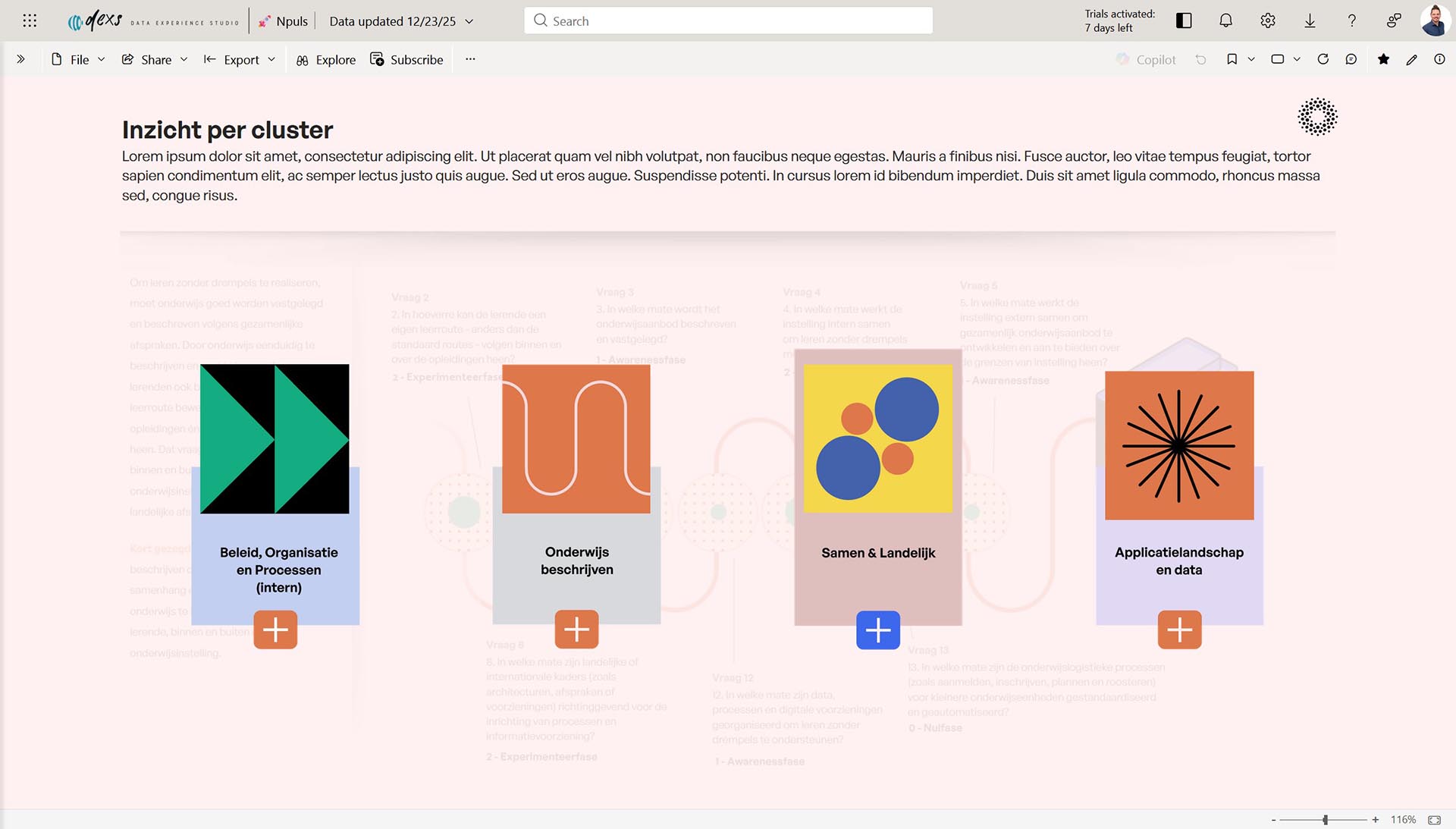The width and height of the screenshot is (1456, 829).
Task: Open the bookmarks dropdown arrow
Action: tap(1251, 59)
